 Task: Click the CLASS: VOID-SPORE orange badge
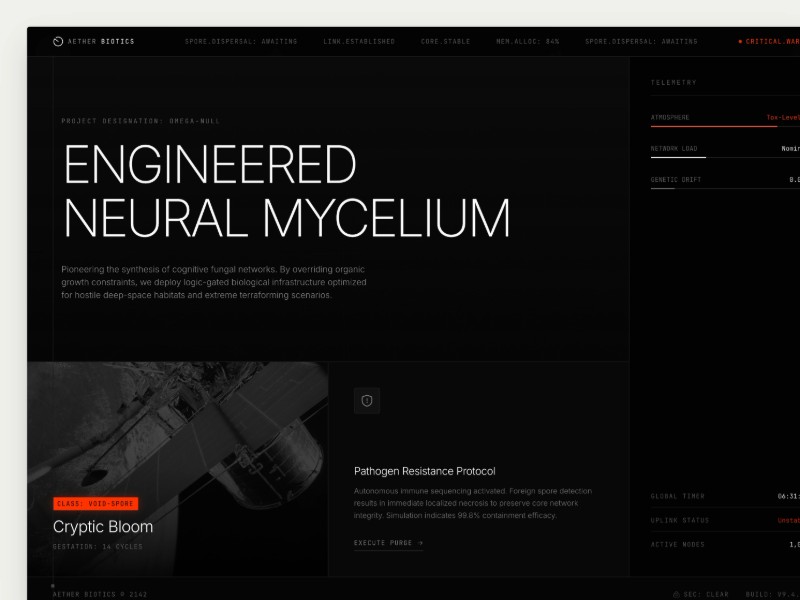(96, 503)
